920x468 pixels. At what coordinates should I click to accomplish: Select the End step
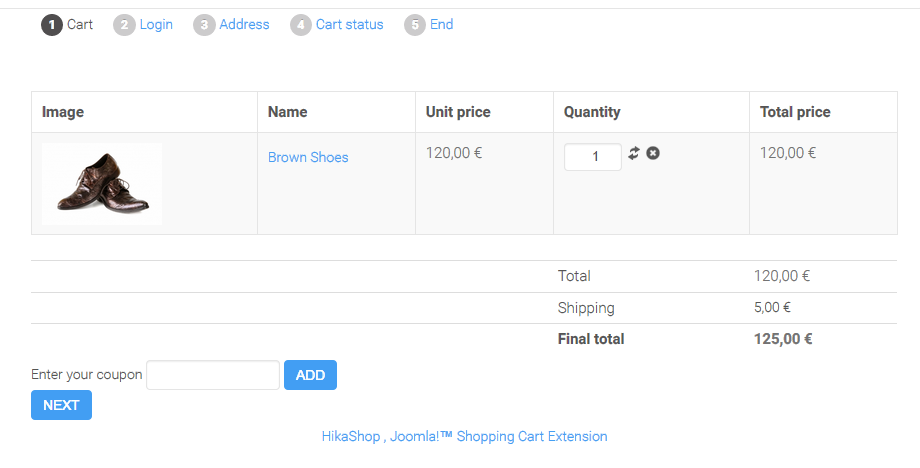click(x=441, y=25)
